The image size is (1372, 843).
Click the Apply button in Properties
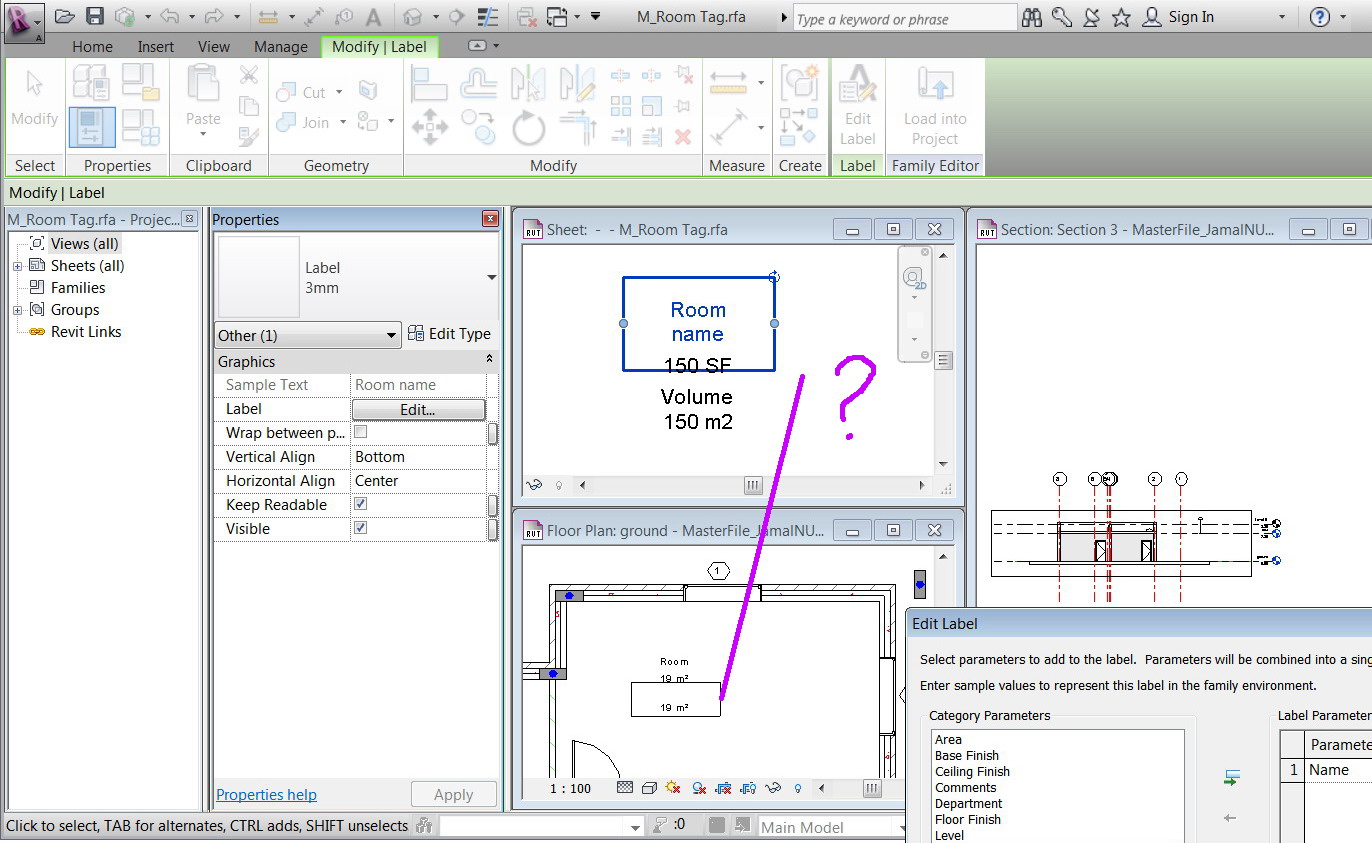point(454,794)
